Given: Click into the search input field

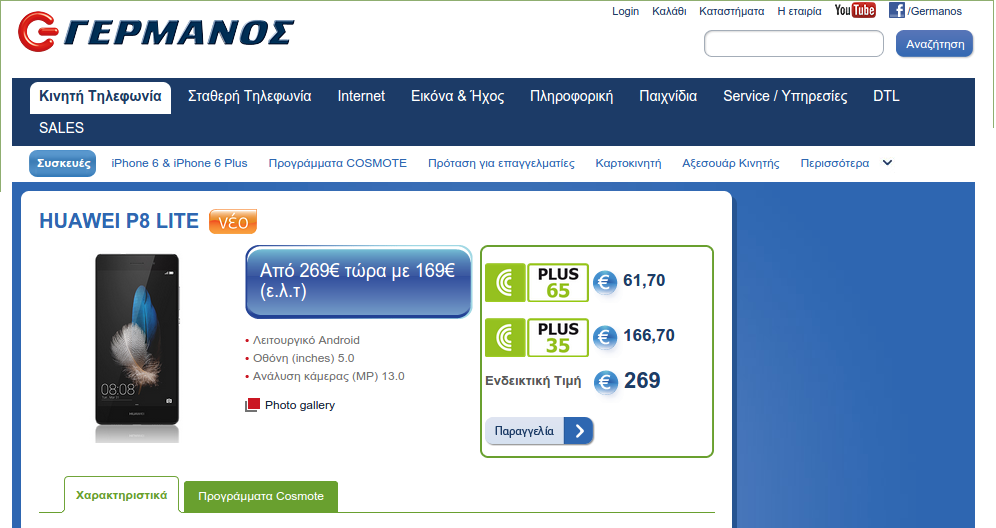Looking at the screenshot, I should pyautogui.click(x=793, y=44).
